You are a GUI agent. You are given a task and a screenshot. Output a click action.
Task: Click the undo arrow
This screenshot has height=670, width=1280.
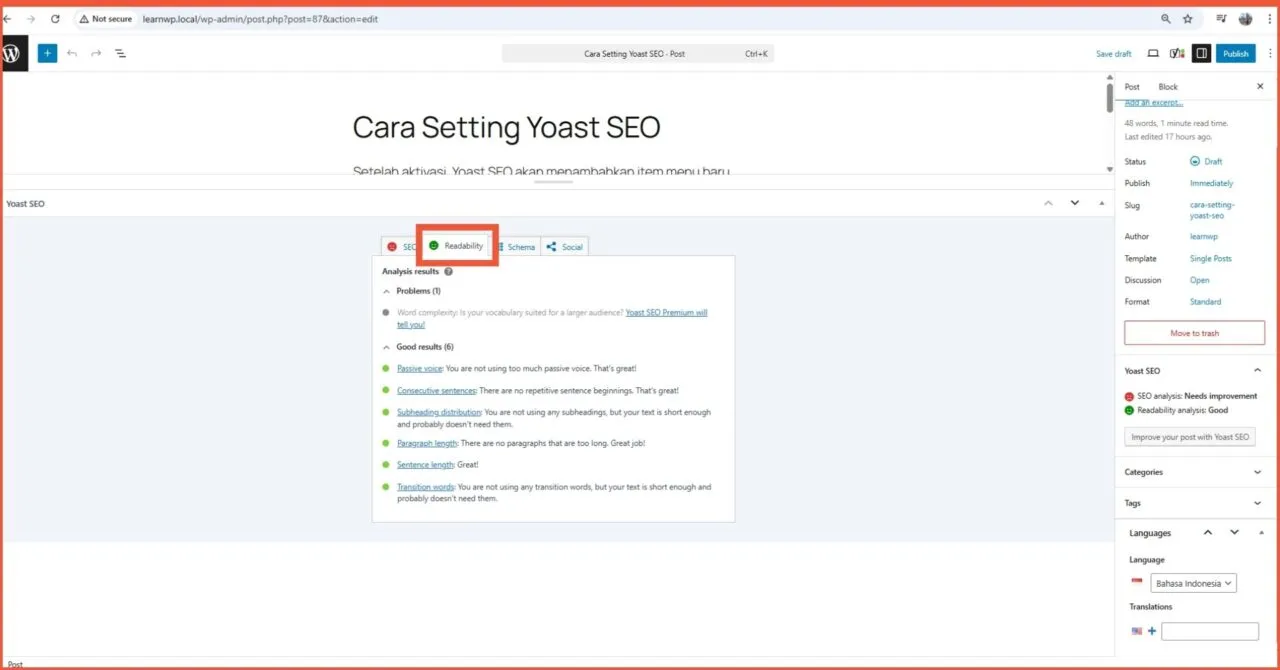pos(72,53)
